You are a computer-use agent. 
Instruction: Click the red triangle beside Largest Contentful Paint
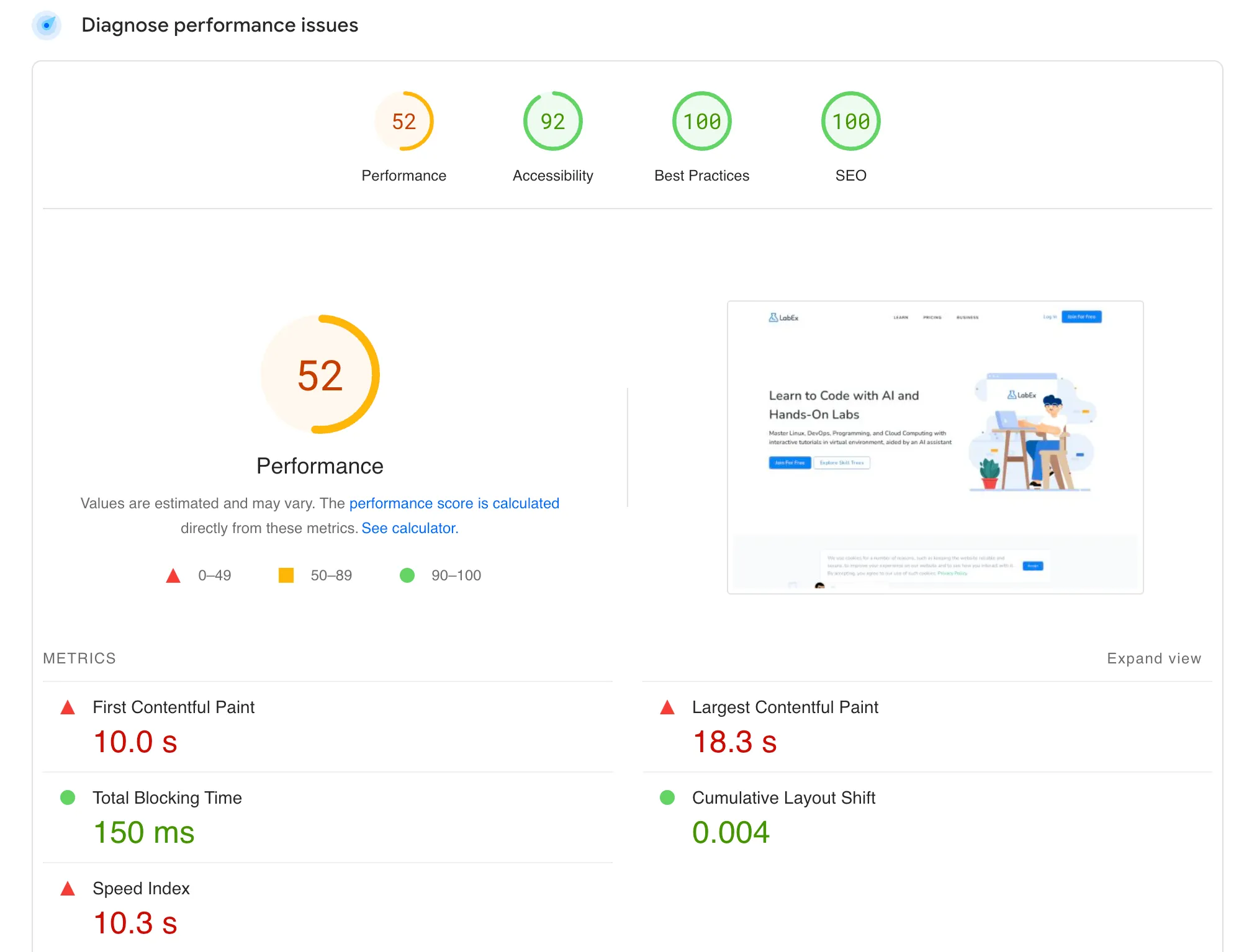tap(667, 707)
